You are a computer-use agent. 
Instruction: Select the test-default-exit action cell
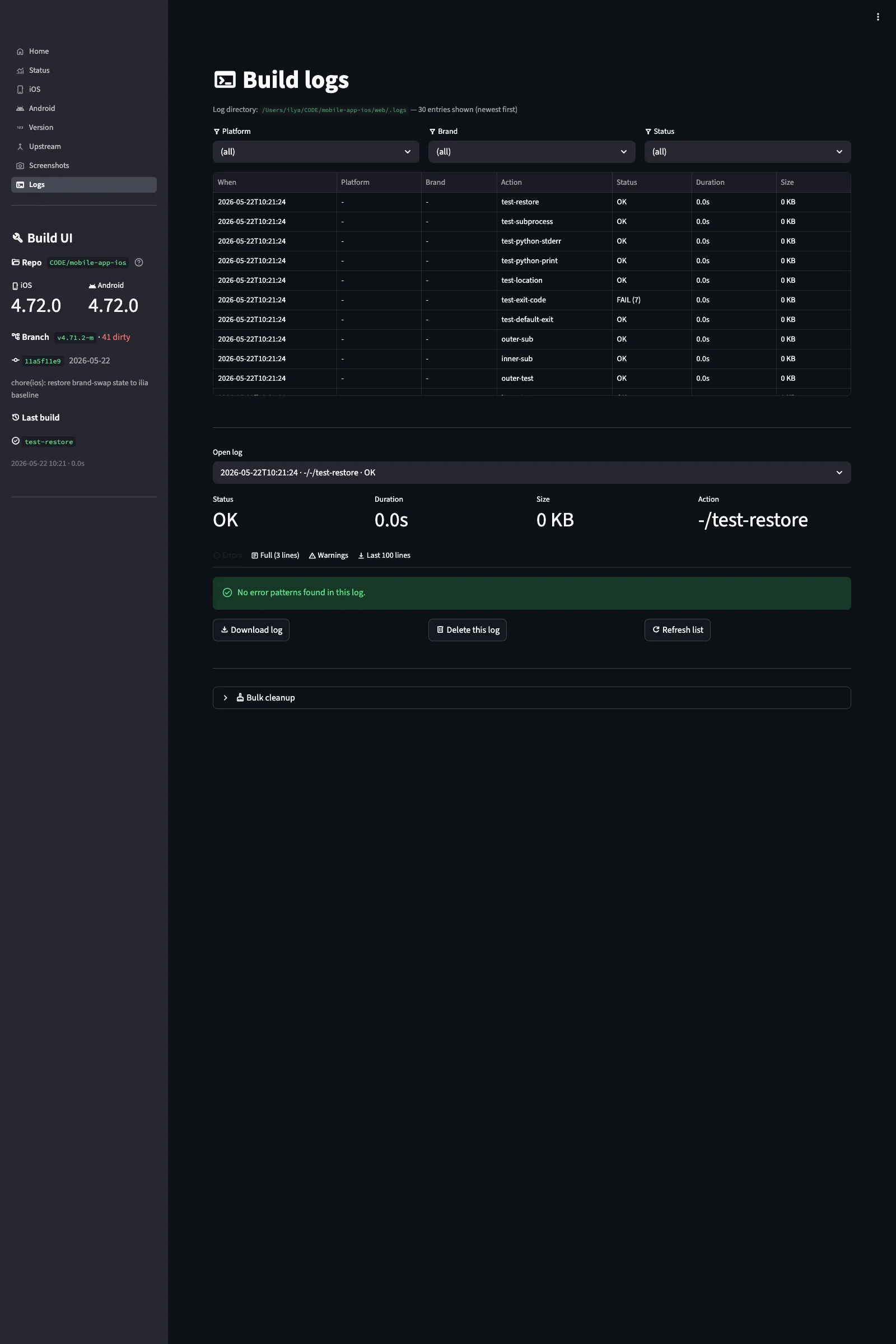pos(554,319)
